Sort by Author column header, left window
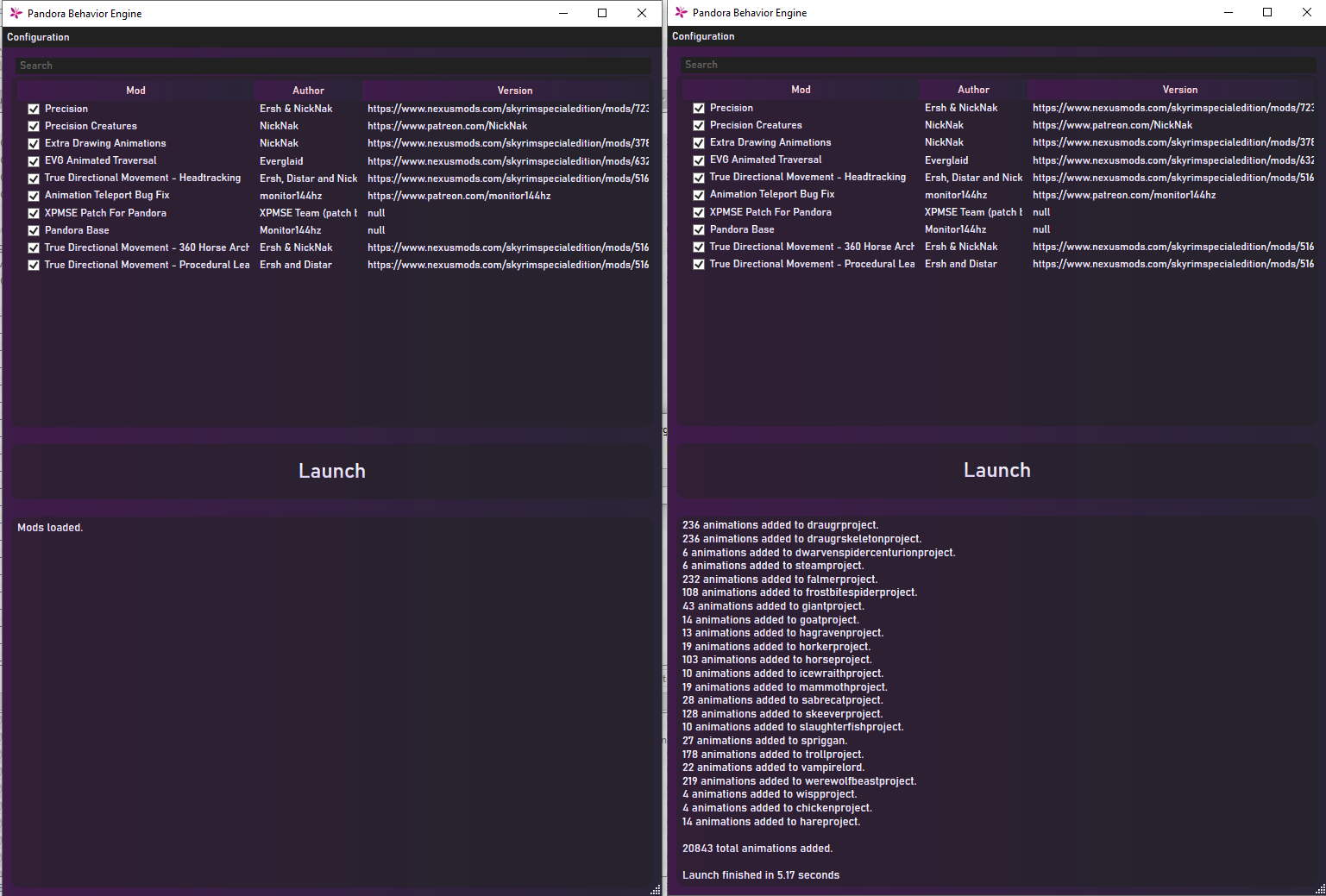 click(x=308, y=91)
